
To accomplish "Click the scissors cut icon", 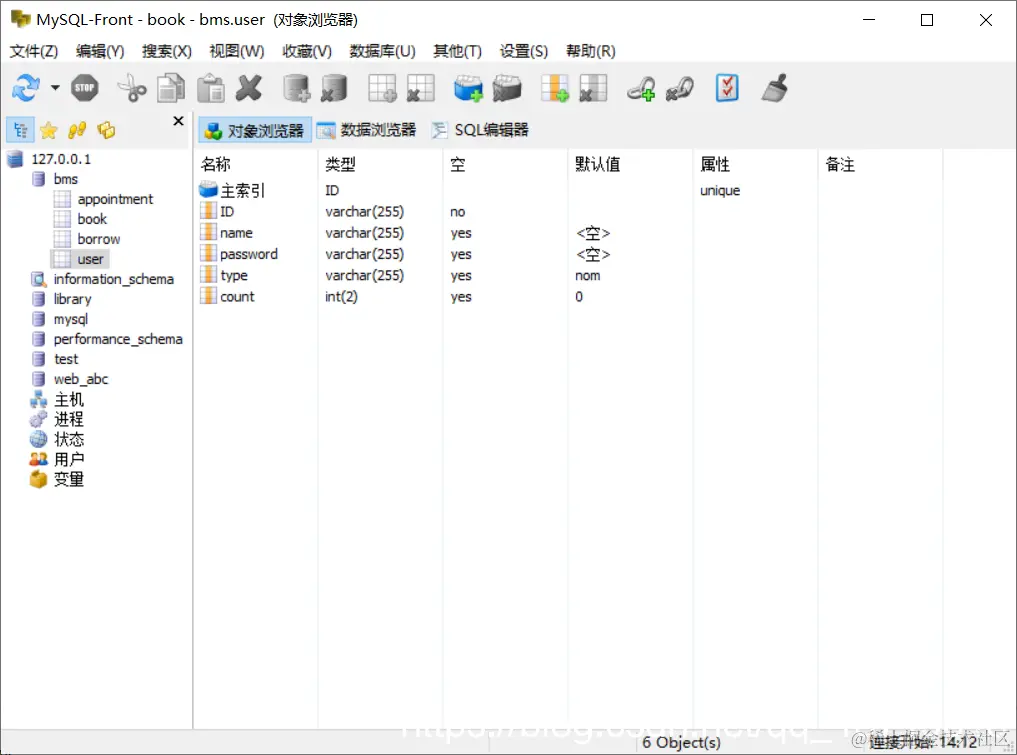I will click(132, 88).
